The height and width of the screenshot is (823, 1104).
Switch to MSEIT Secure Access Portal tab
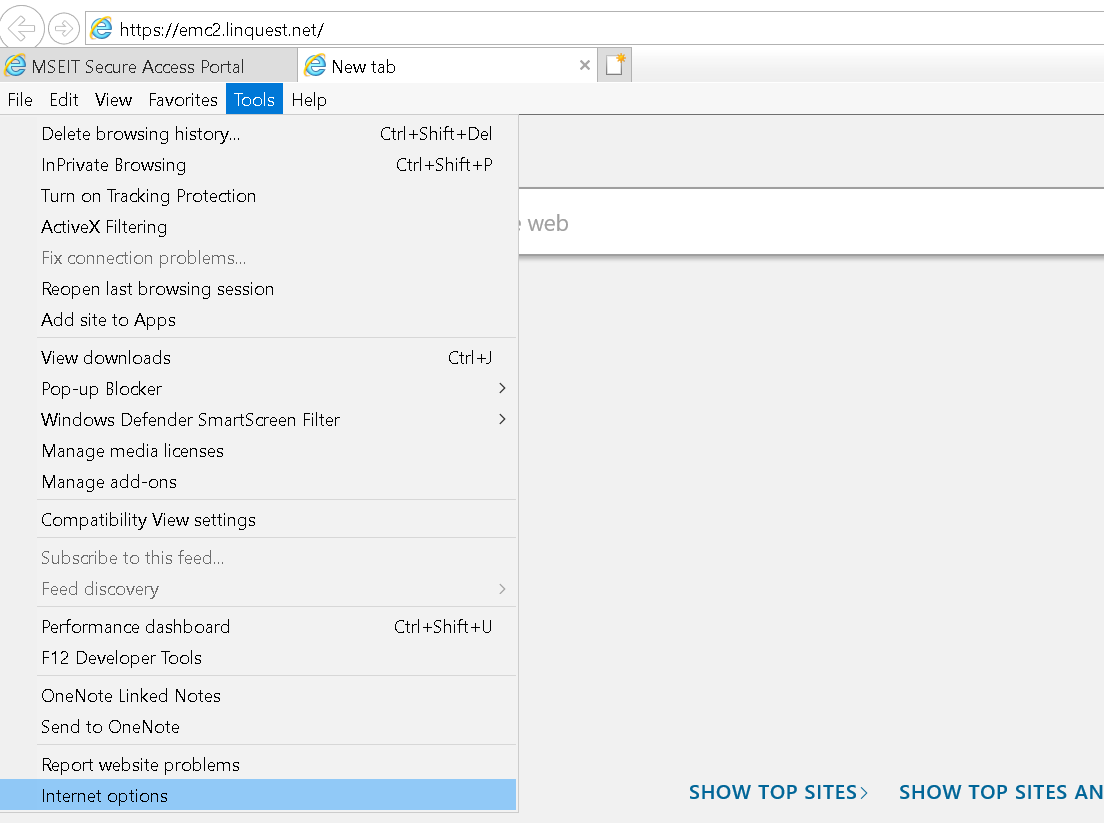pos(149,65)
